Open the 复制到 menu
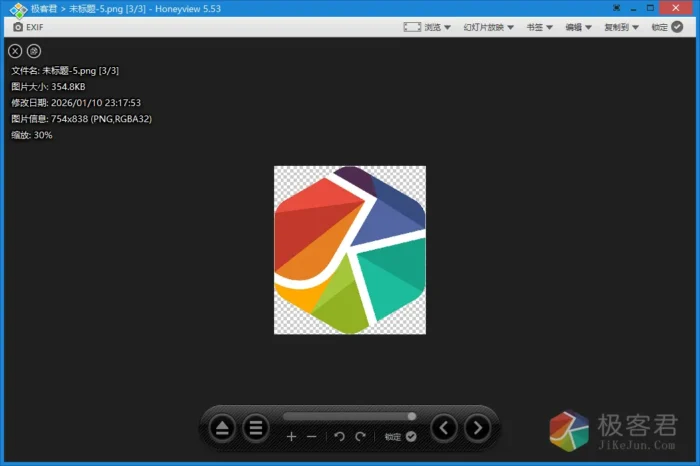The height and width of the screenshot is (466, 700). tap(622, 27)
